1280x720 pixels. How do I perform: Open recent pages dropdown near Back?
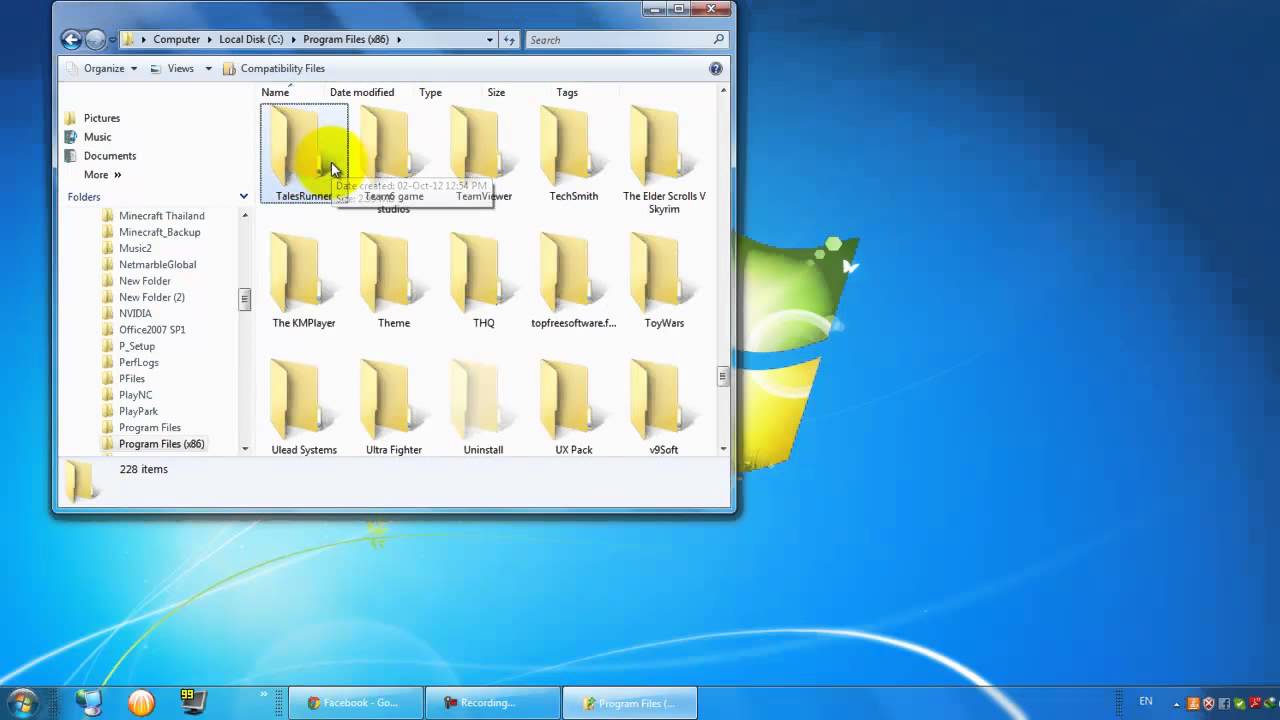point(112,40)
